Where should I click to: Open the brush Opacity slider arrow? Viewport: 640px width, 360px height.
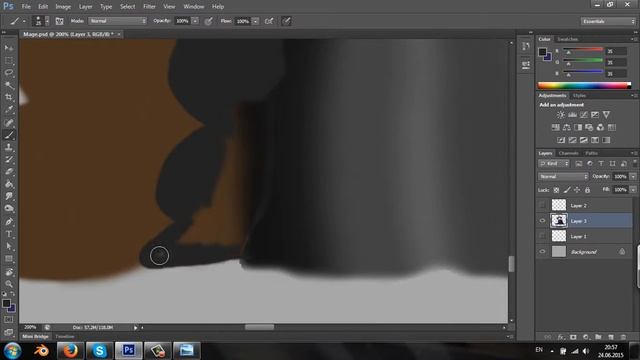click(195, 21)
